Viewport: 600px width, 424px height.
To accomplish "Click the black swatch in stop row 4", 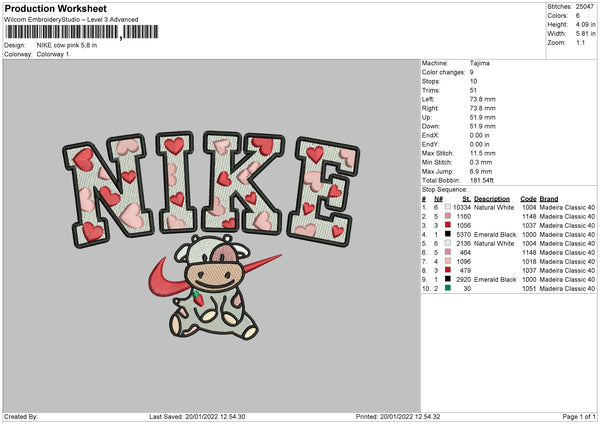I will tap(448, 234).
